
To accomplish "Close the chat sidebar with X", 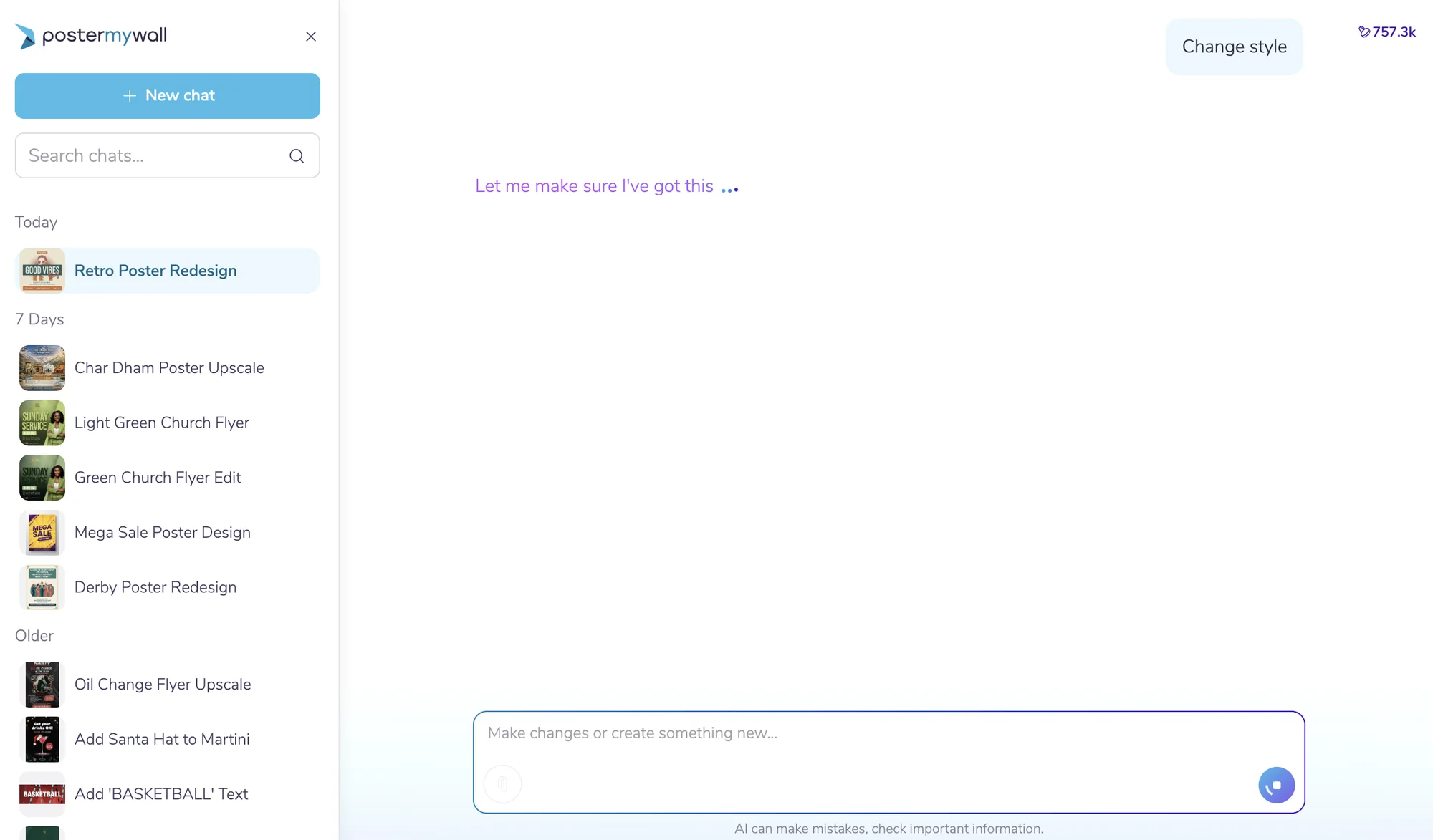I will click(311, 37).
